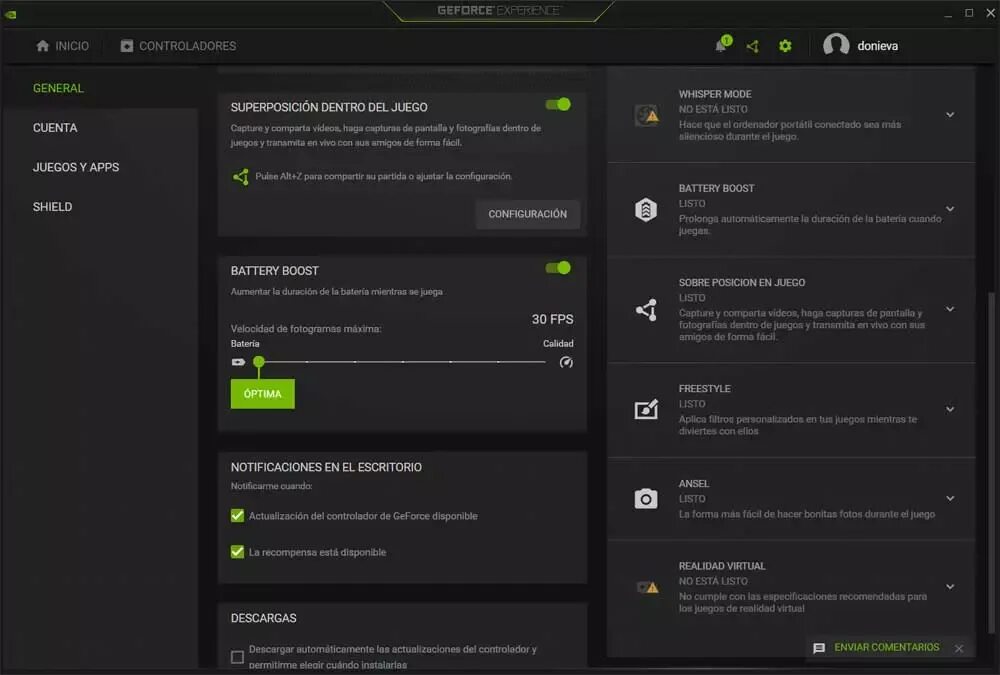Click the quality gauge icon right of slider

tap(566, 362)
